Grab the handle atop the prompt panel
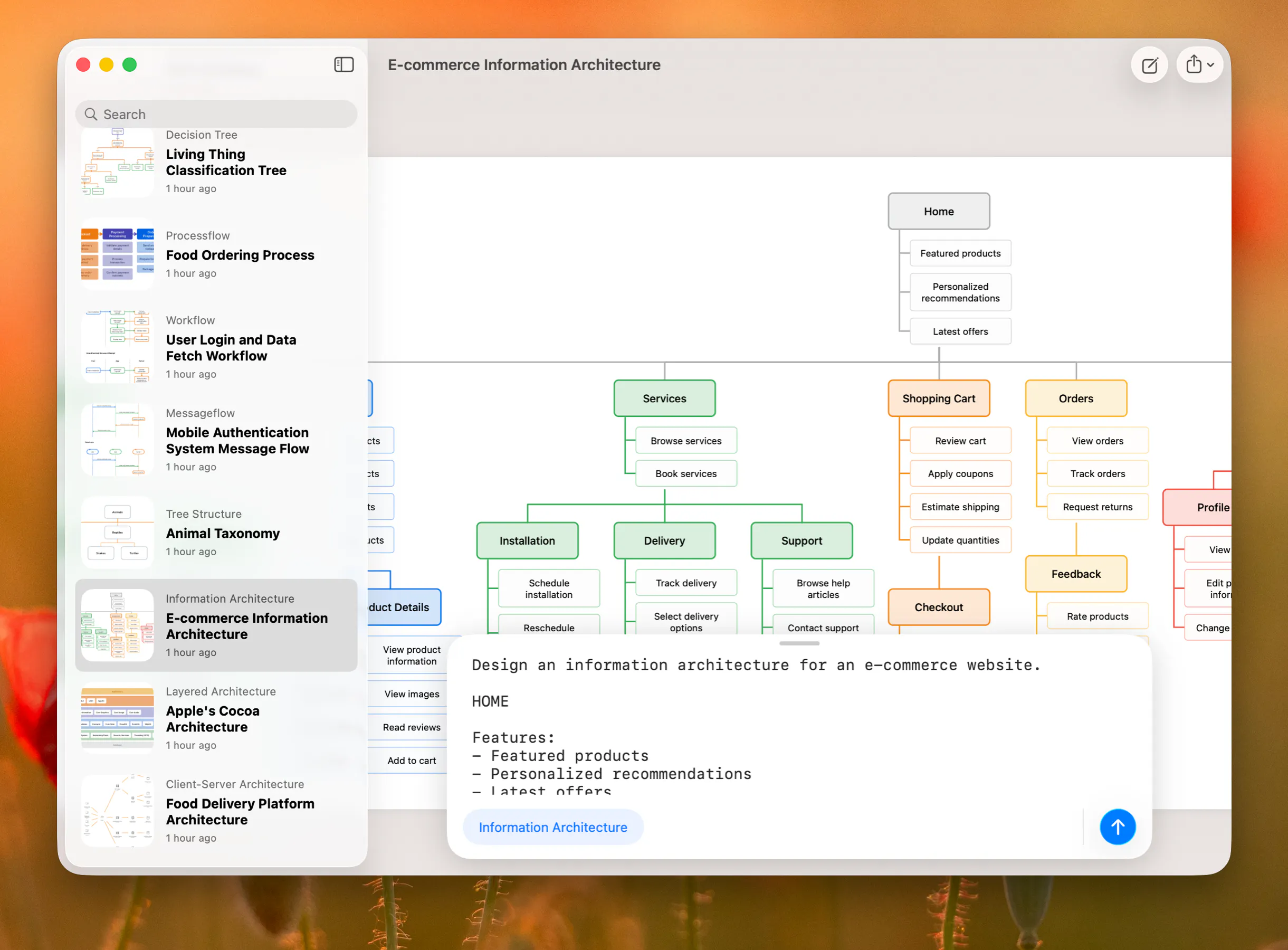 tap(799, 643)
